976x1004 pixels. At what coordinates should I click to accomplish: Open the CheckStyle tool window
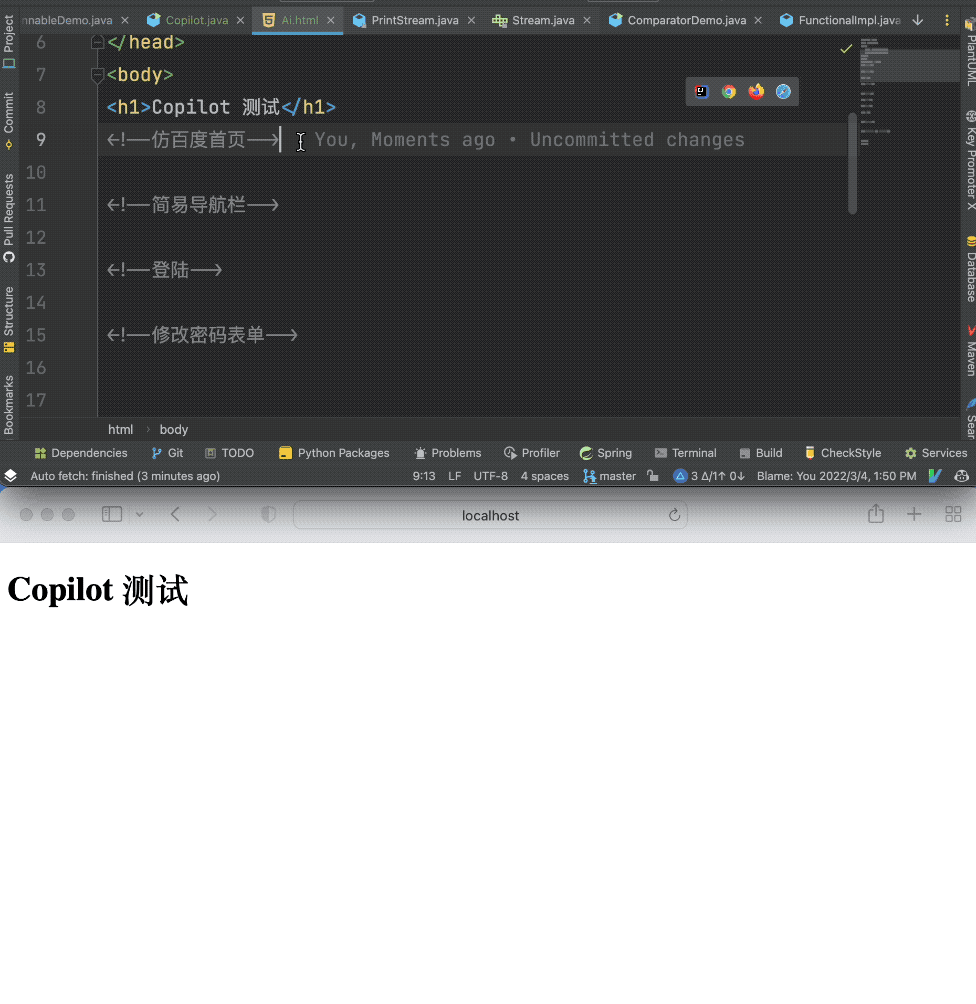[843, 453]
